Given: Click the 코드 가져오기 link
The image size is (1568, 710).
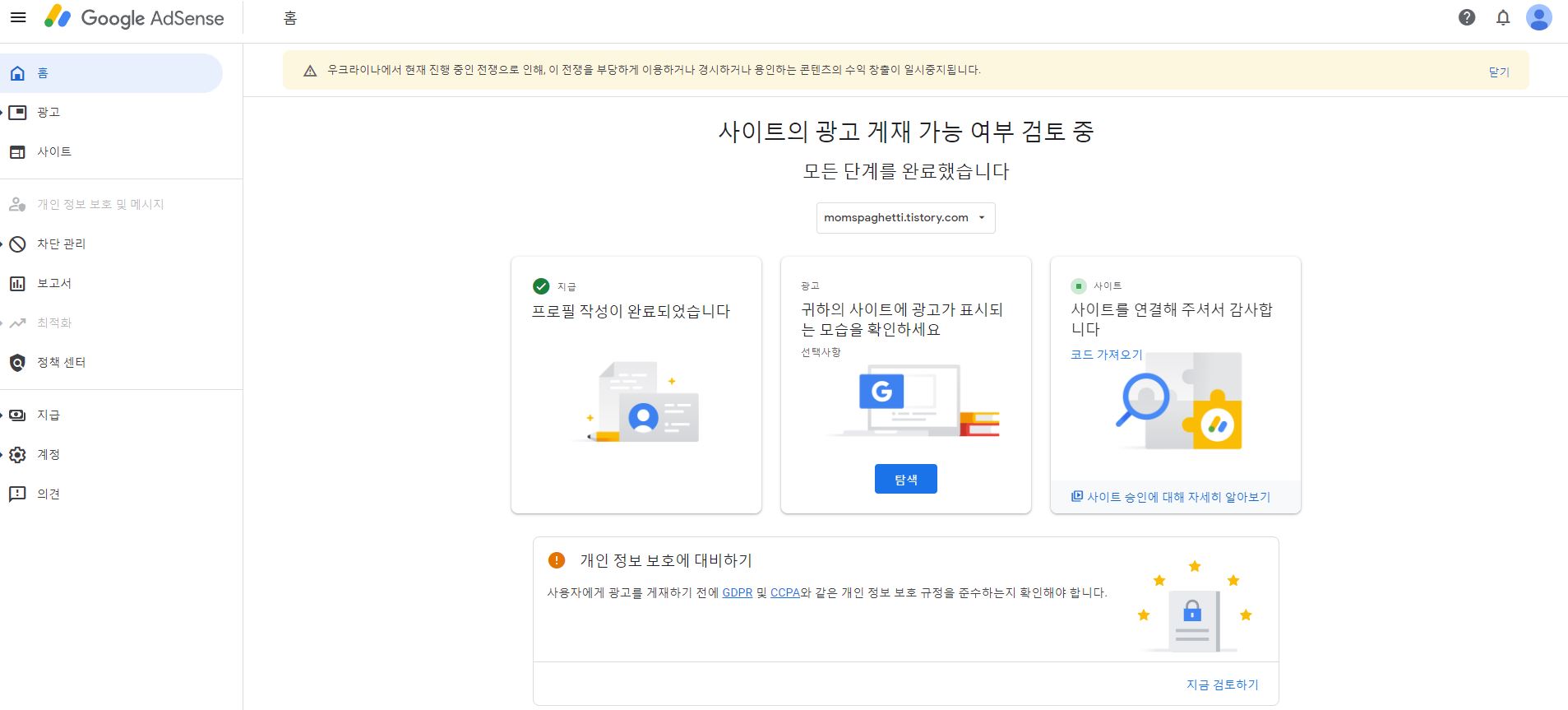Looking at the screenshot, I should (1106, 355).
